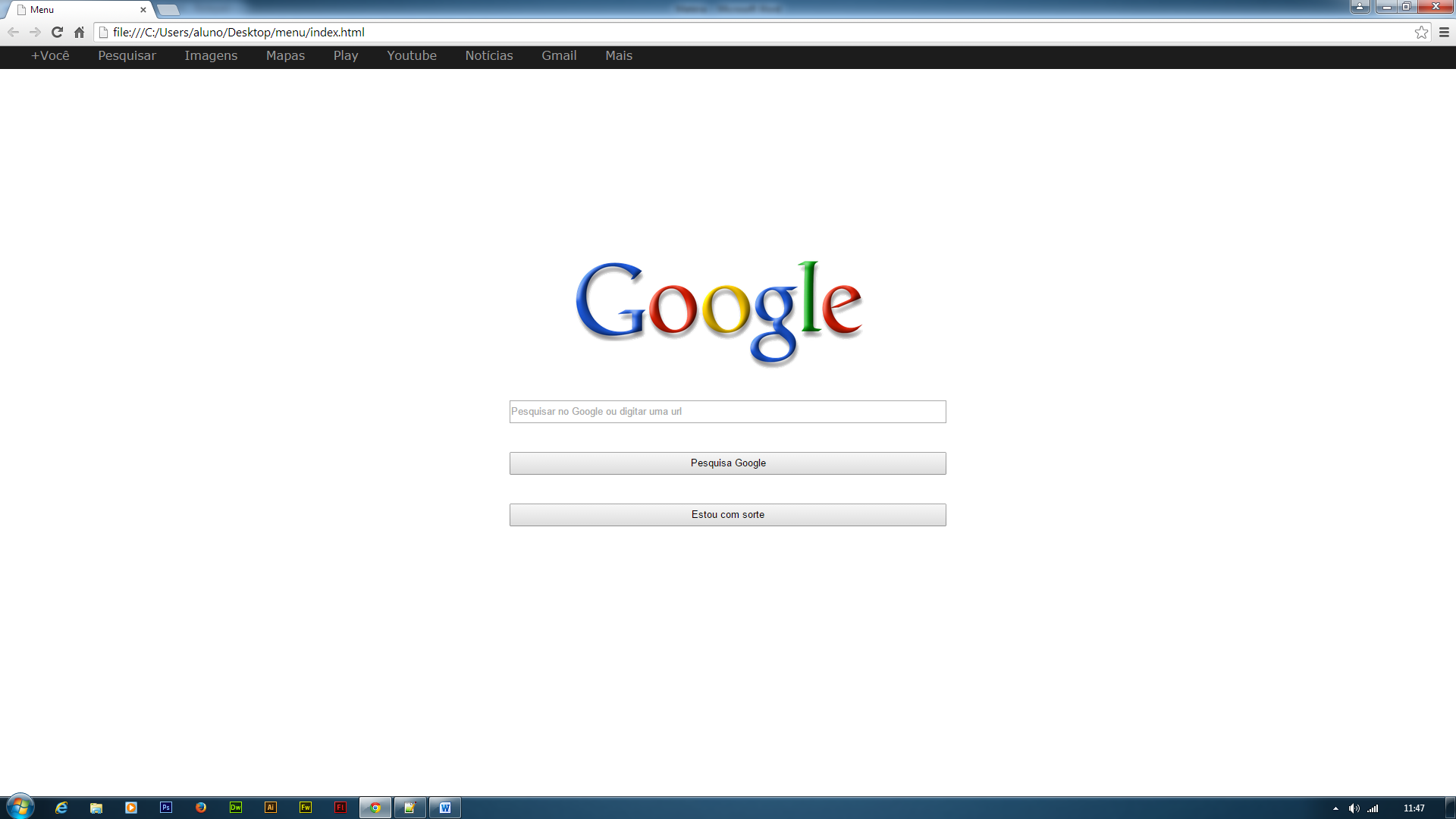1456x819 pixels.
Task: Open Dreamweaver from the taskbar
Action: click(x=236, y=808)
